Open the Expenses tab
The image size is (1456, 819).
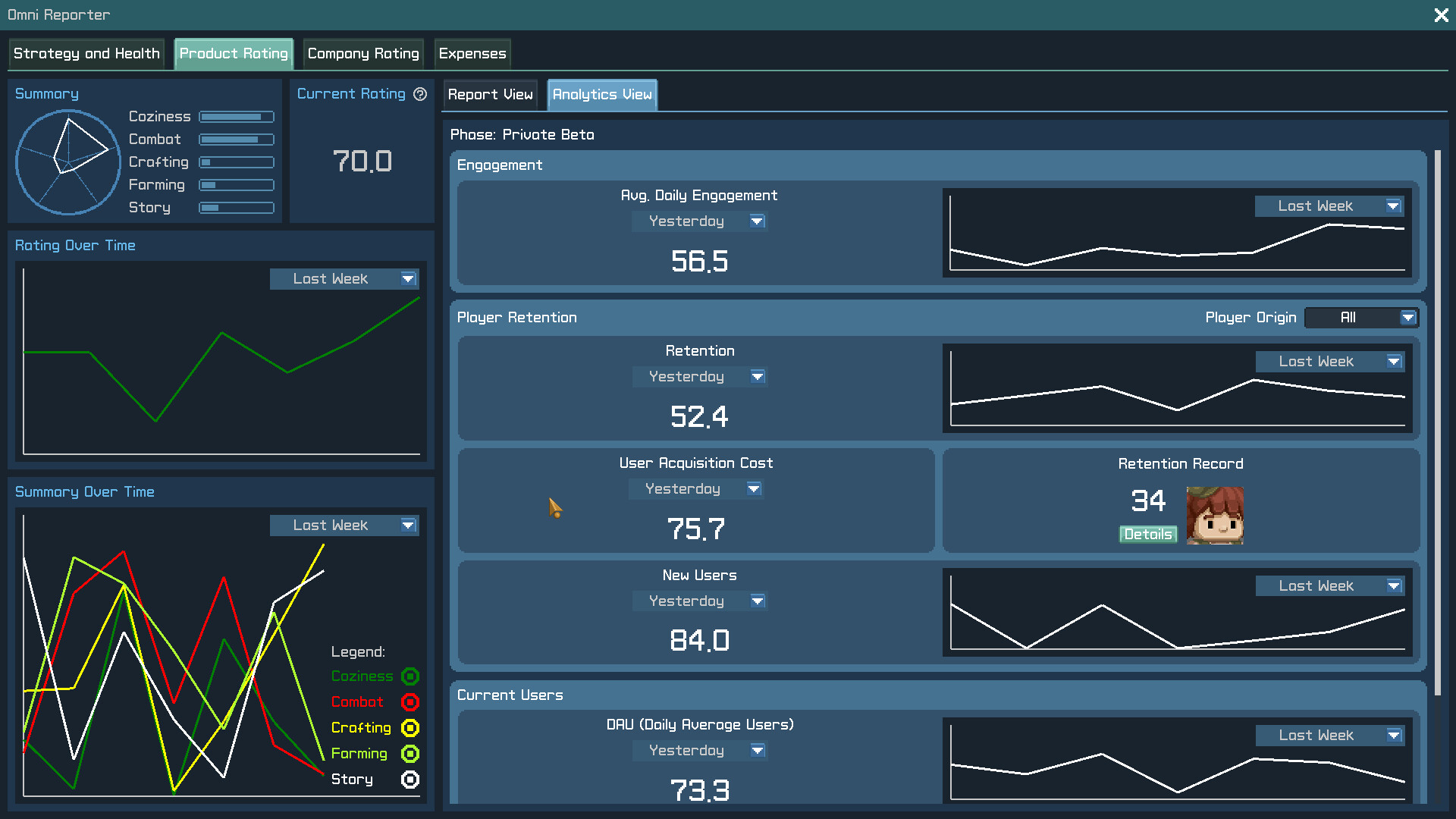coord(472,53)
